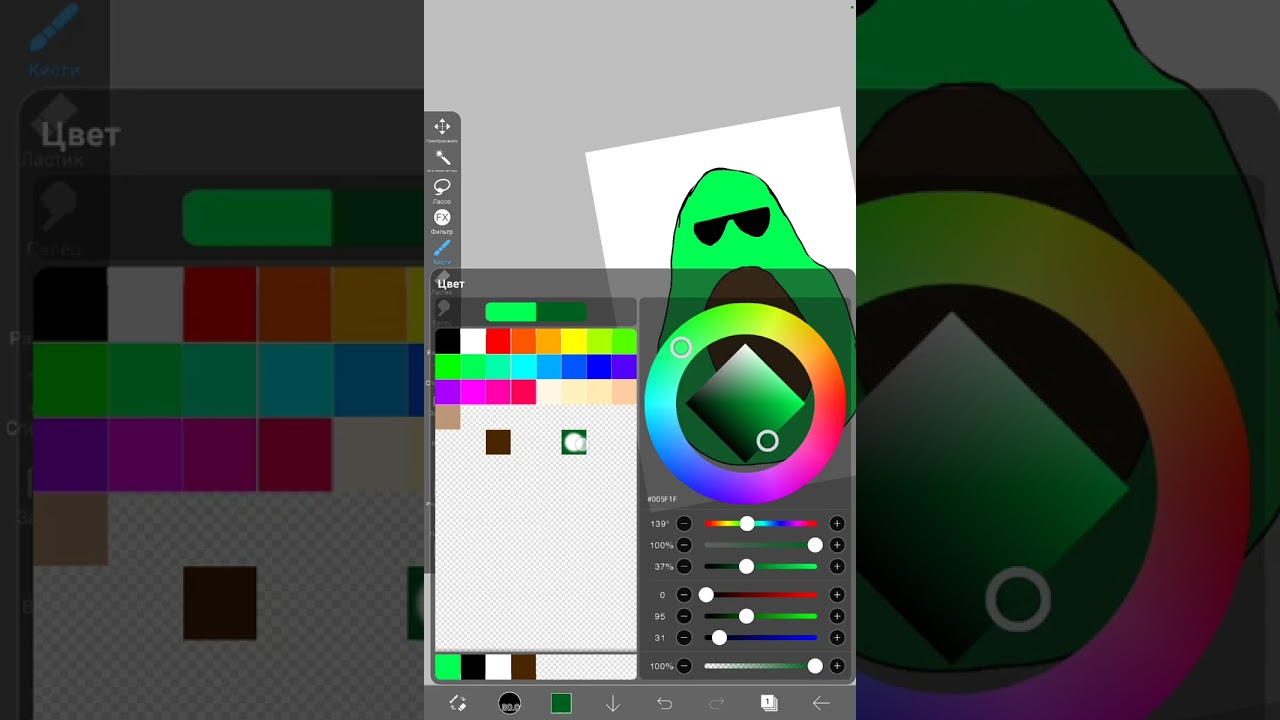Viewport: 1280px width, 720px height.
Task: Decrease blue channel with minus beside 31
Action: pyautogui.click(x=684, y=637)
